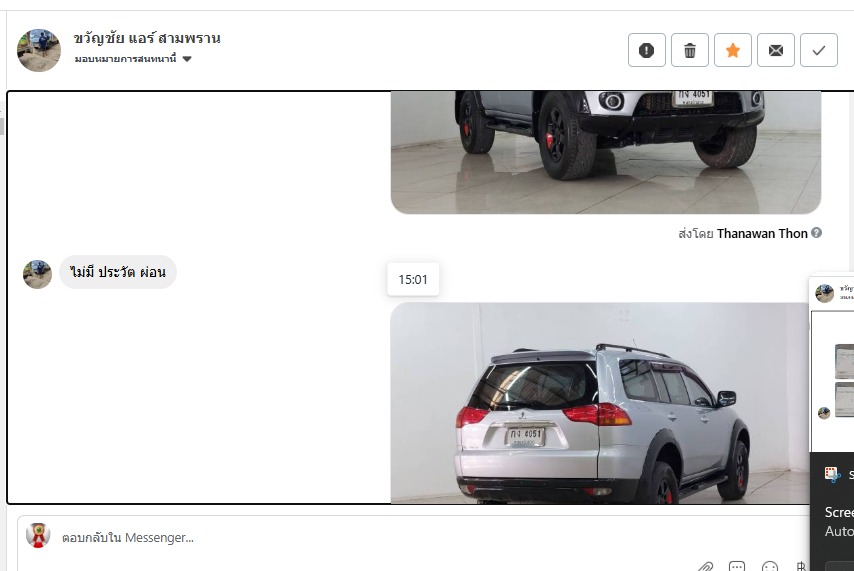Image resolution: width=854 pixels, height=571 pixels.
Task: Click the baht payment request icon
Action: click(801, 567)
